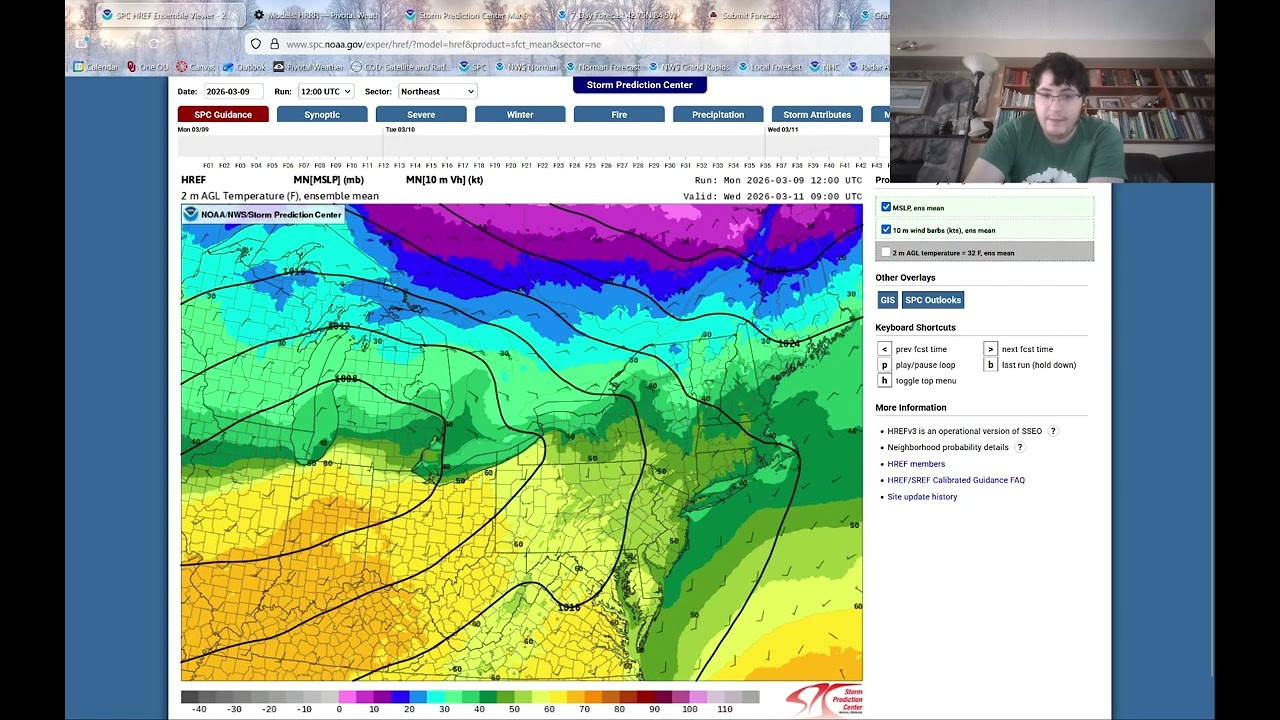Select forecast hour F12 on the timeline

pyautogui.click(x=383, y=165)
